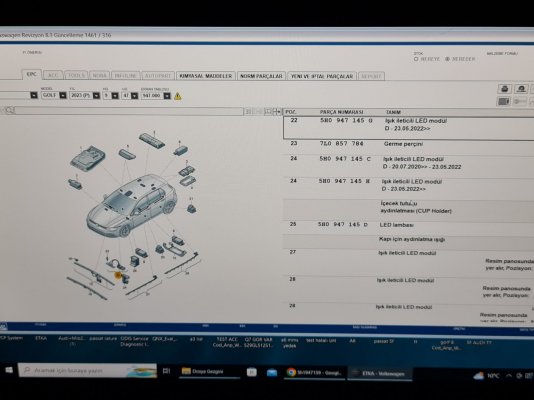The height and width of the screenshot is (400, 534).
Task: Click the icon button right of printer
Action: [x=521, y=89]
